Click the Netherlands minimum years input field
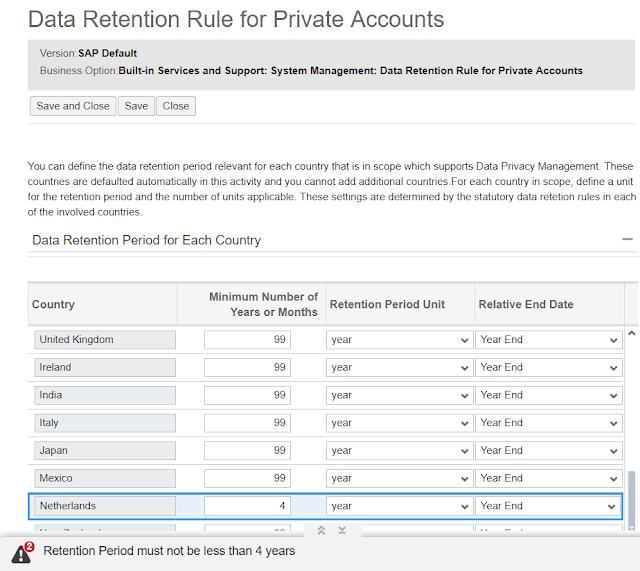This screenshot has height=571, width=640. pyautogui.click(x=247, y=506)
